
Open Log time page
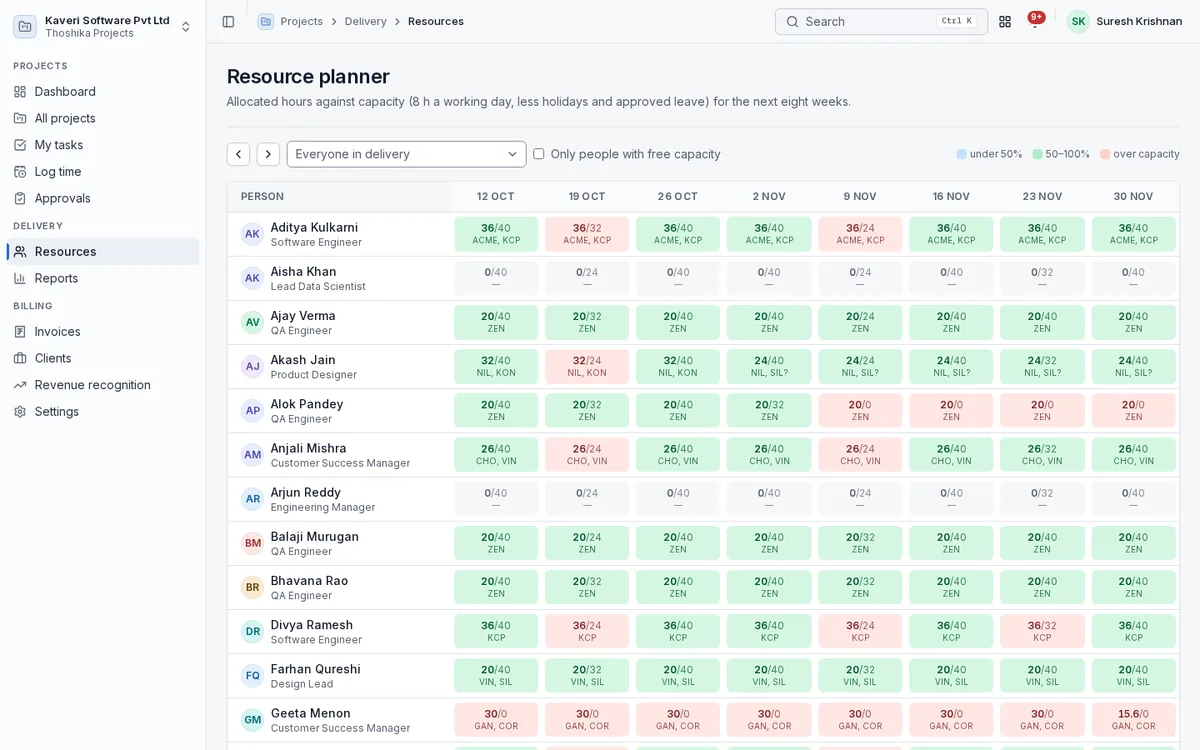click(103, 171)
